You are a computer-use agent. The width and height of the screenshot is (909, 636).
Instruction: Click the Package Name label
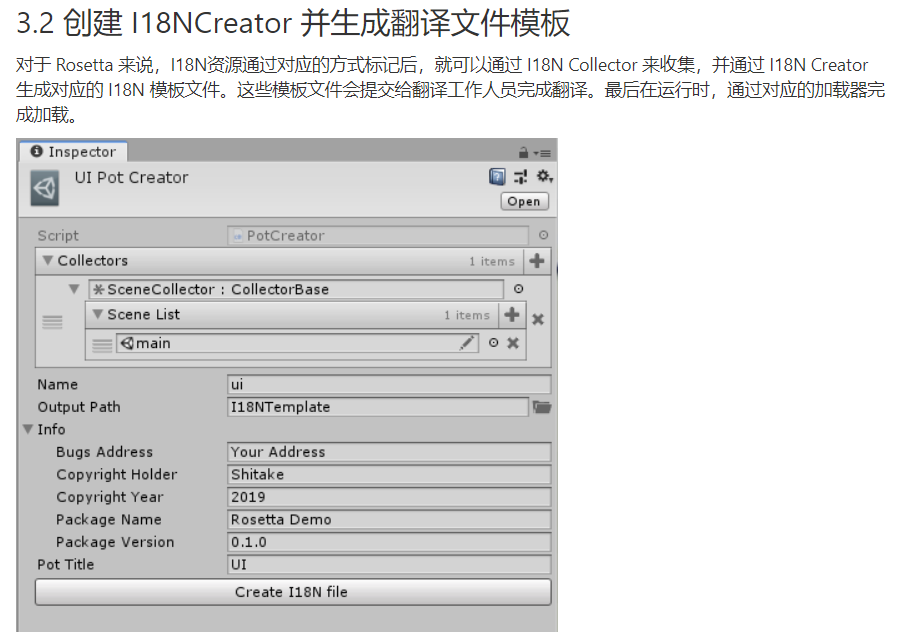(x=108, y=519)
